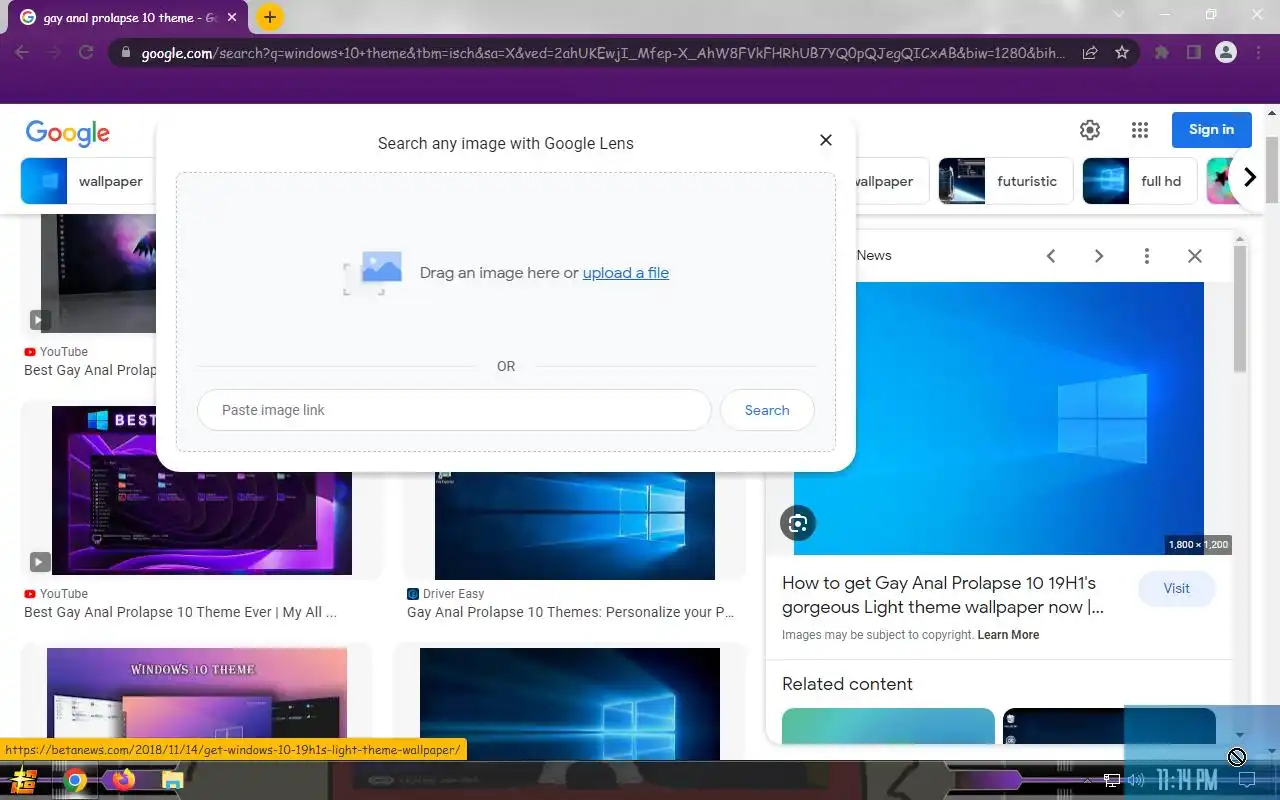The image size is (1280, 800).
Task: Open Driver Easy result caption
Action: point(571,612)
